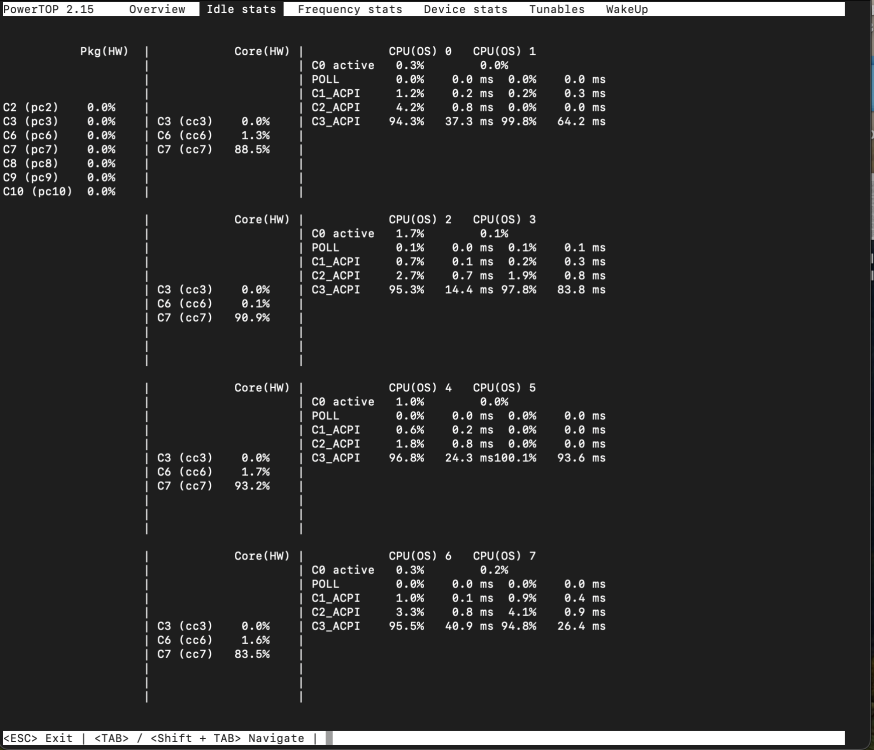
Task: Click the C7 (cc7) value 83.5%
Action: click(252, 654)
